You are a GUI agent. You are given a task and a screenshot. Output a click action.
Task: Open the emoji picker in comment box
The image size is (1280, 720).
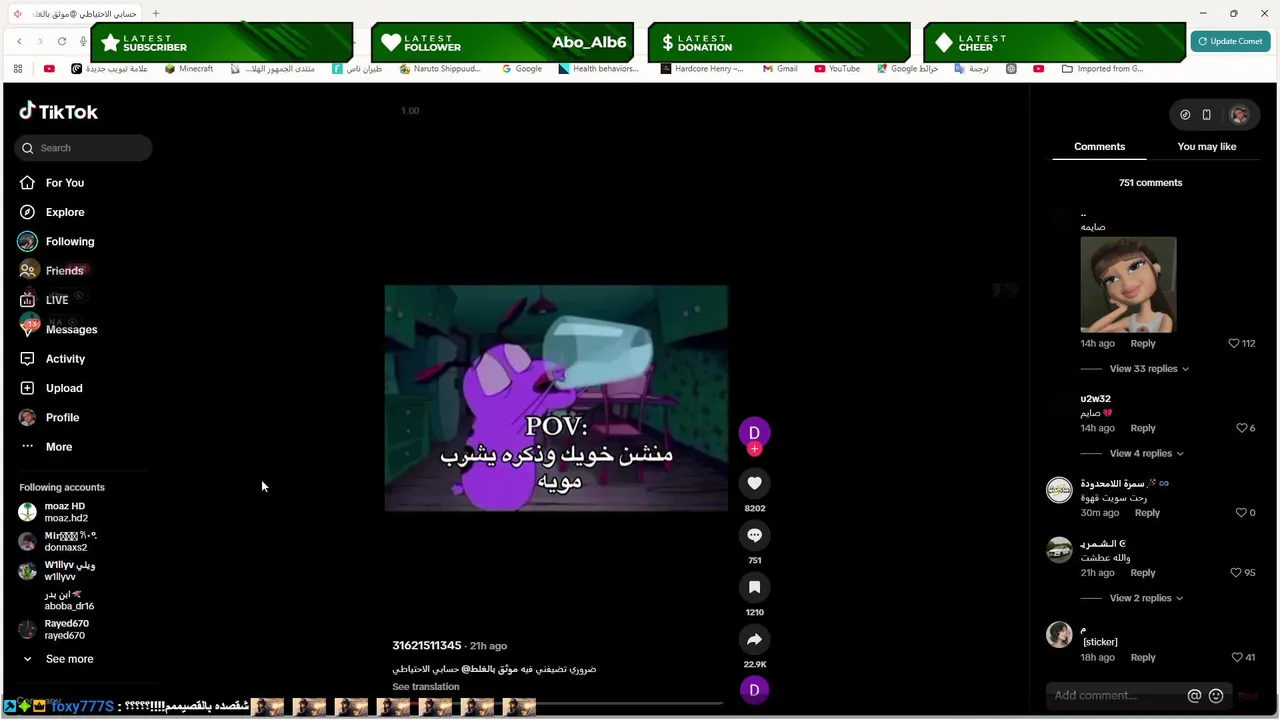pyautogui.click(x=1216, y=696)
